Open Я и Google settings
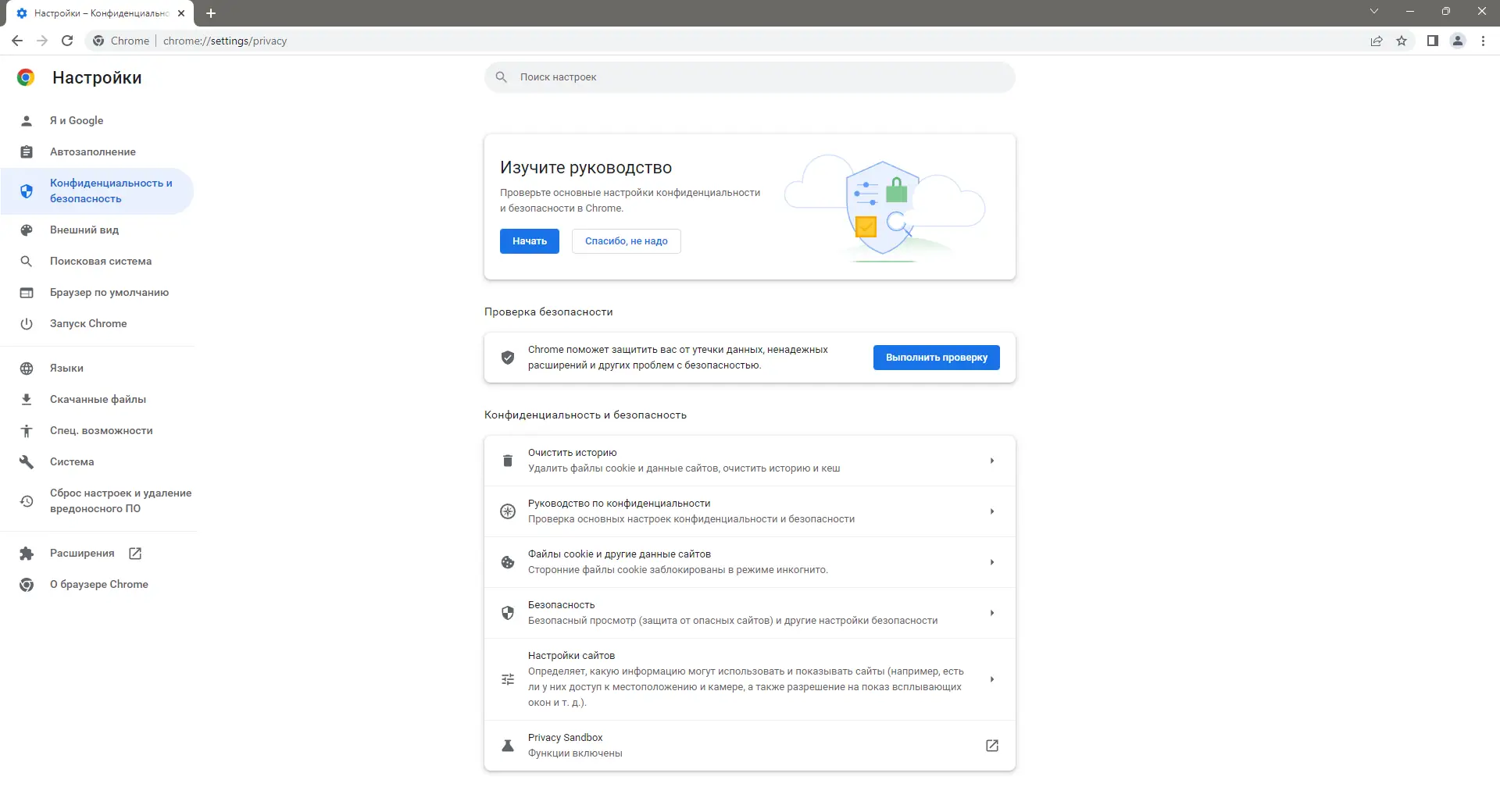This screenshot has height=812, width=1500. tap(76, 120)
